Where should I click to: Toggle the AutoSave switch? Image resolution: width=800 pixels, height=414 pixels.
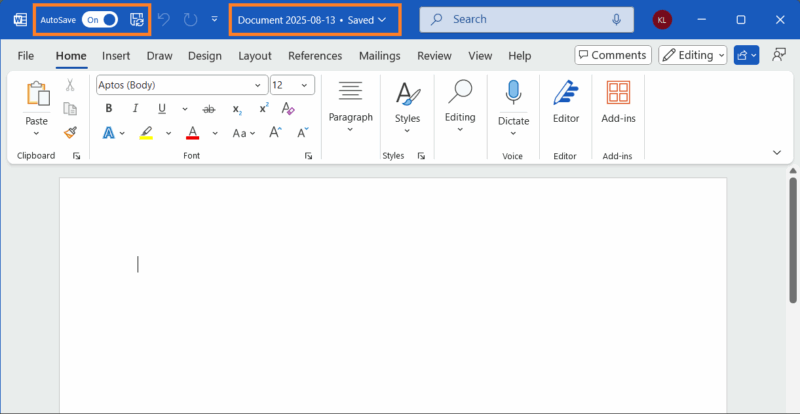100,20
